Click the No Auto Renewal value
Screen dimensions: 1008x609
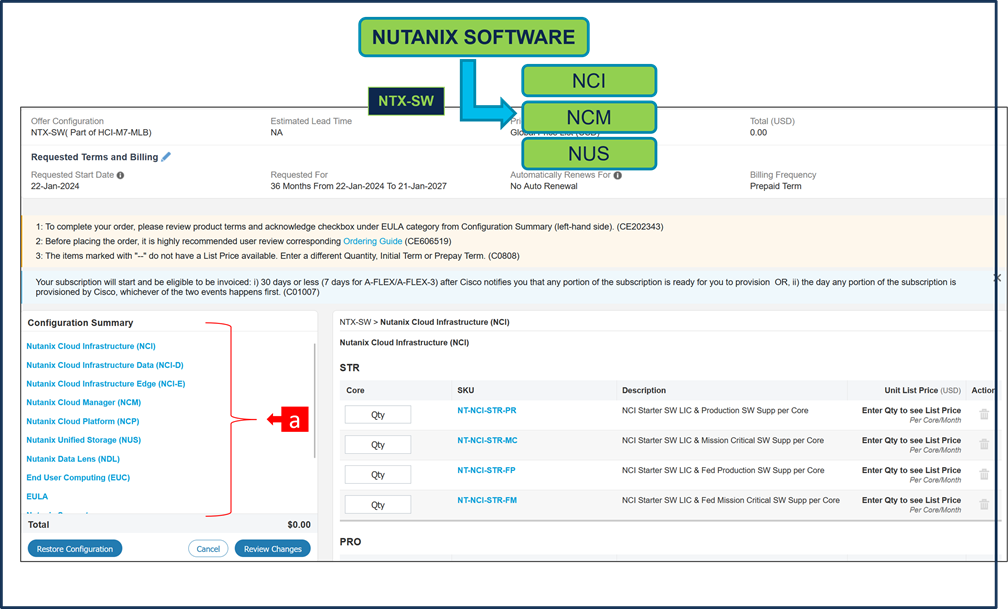[544, 186]
